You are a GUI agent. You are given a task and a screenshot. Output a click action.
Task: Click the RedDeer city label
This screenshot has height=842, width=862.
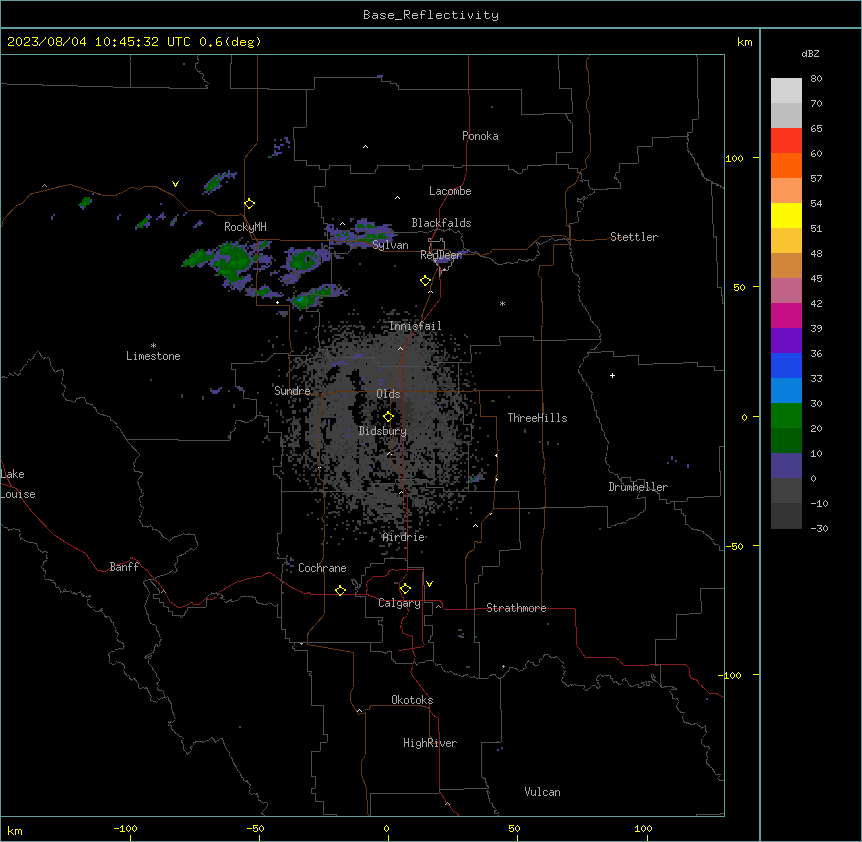(441, 255)
